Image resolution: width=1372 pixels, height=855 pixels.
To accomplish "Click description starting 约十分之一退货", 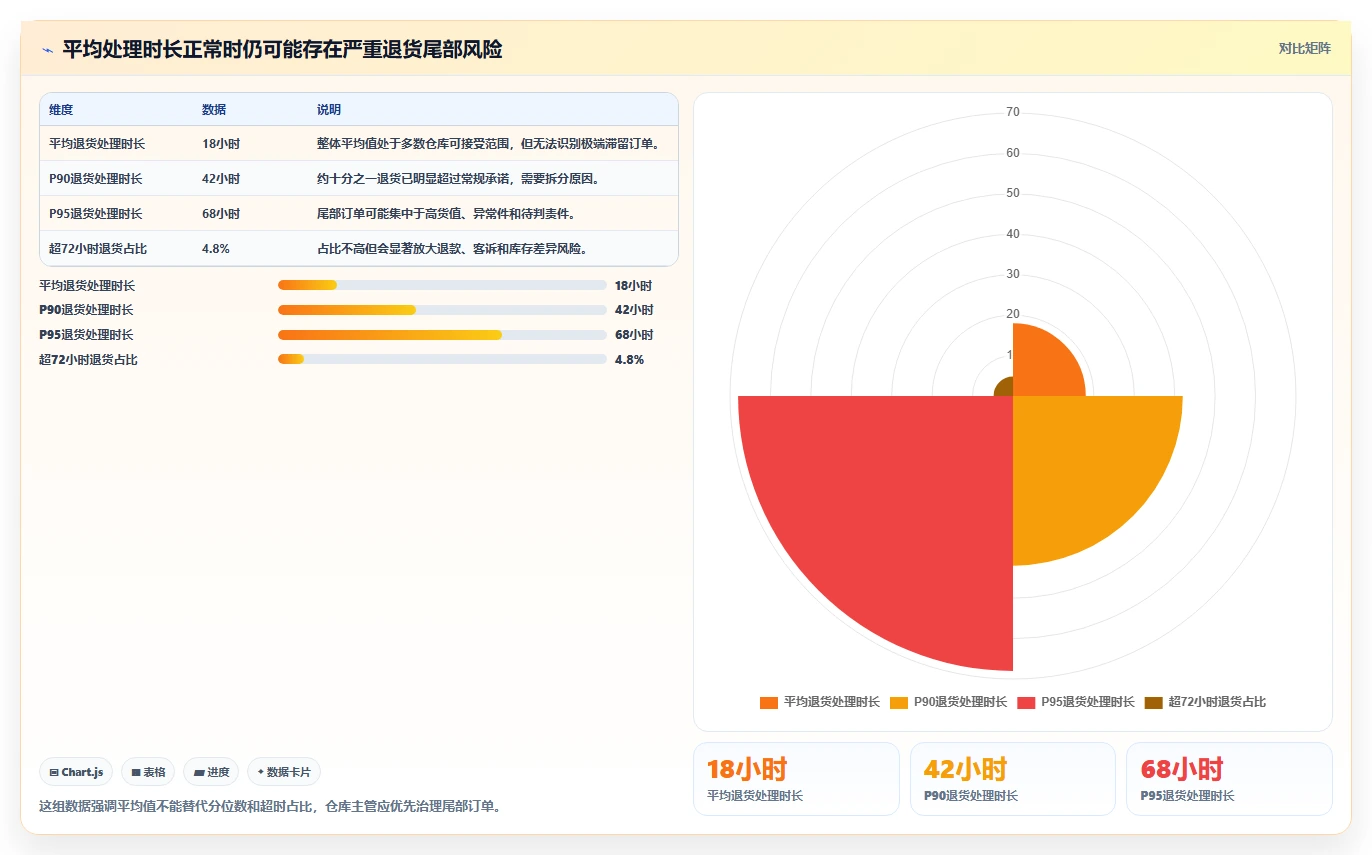I will tap(458, 179).
